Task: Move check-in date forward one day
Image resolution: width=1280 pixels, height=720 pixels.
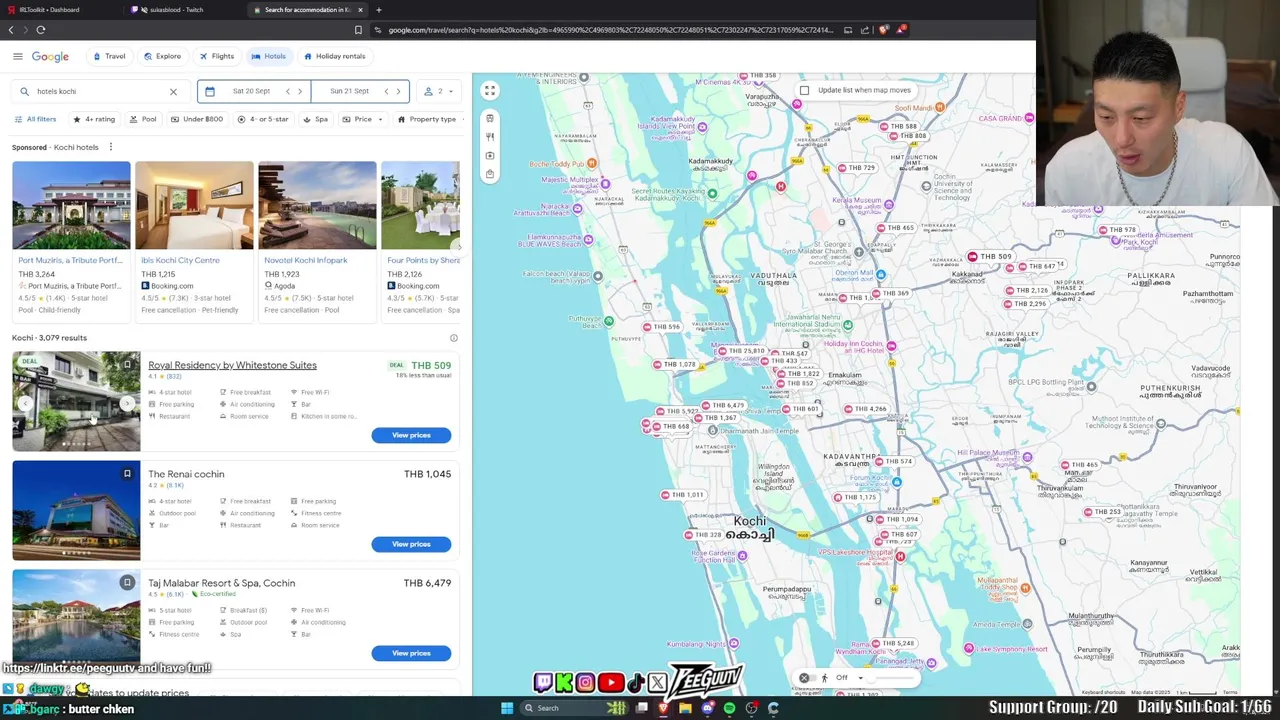Action: click(x=299, y=91)
